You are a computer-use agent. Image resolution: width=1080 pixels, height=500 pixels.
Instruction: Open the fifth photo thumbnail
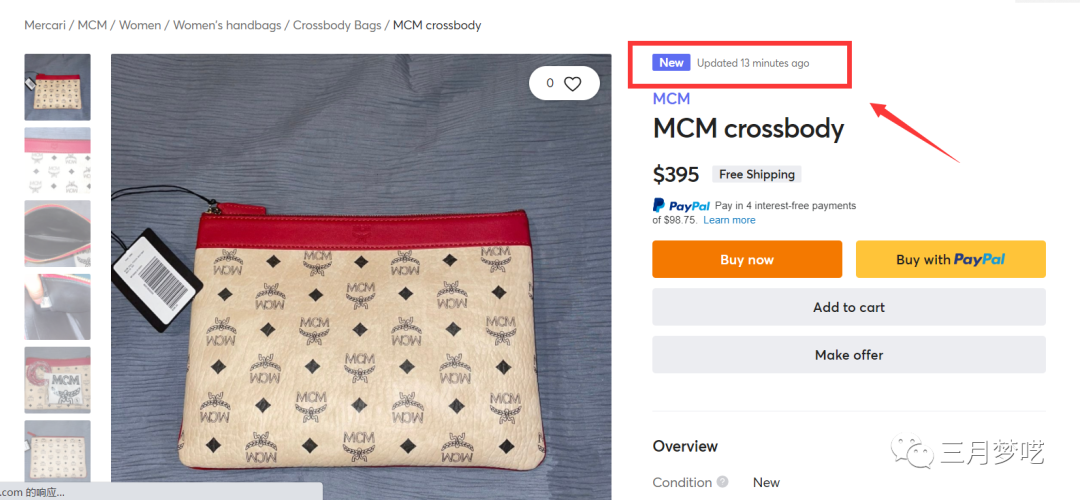point(57,380)
